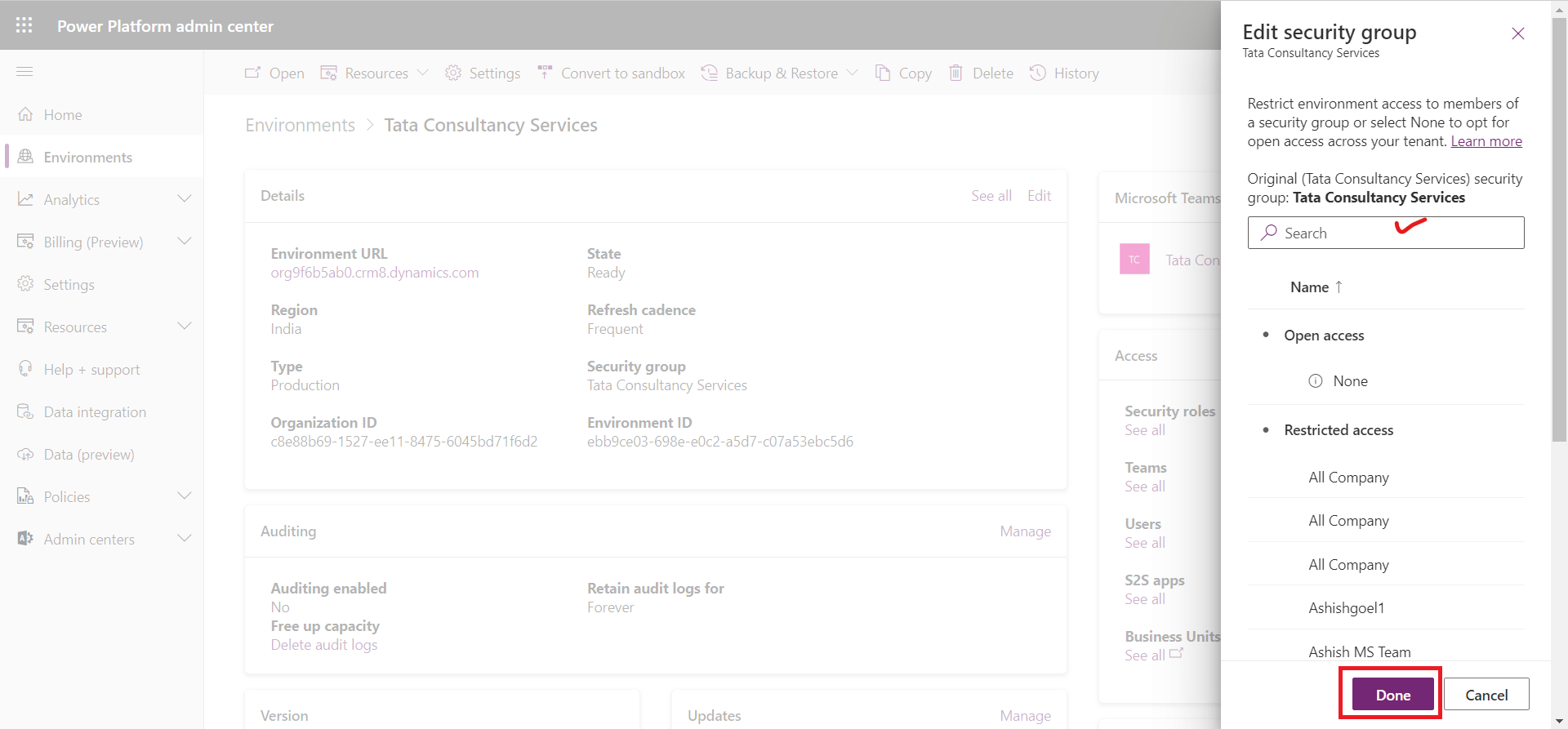The height and width of the screenshot is (729, 1568).
Task: Click the info icon beside None
Action: pos(1316,381)
